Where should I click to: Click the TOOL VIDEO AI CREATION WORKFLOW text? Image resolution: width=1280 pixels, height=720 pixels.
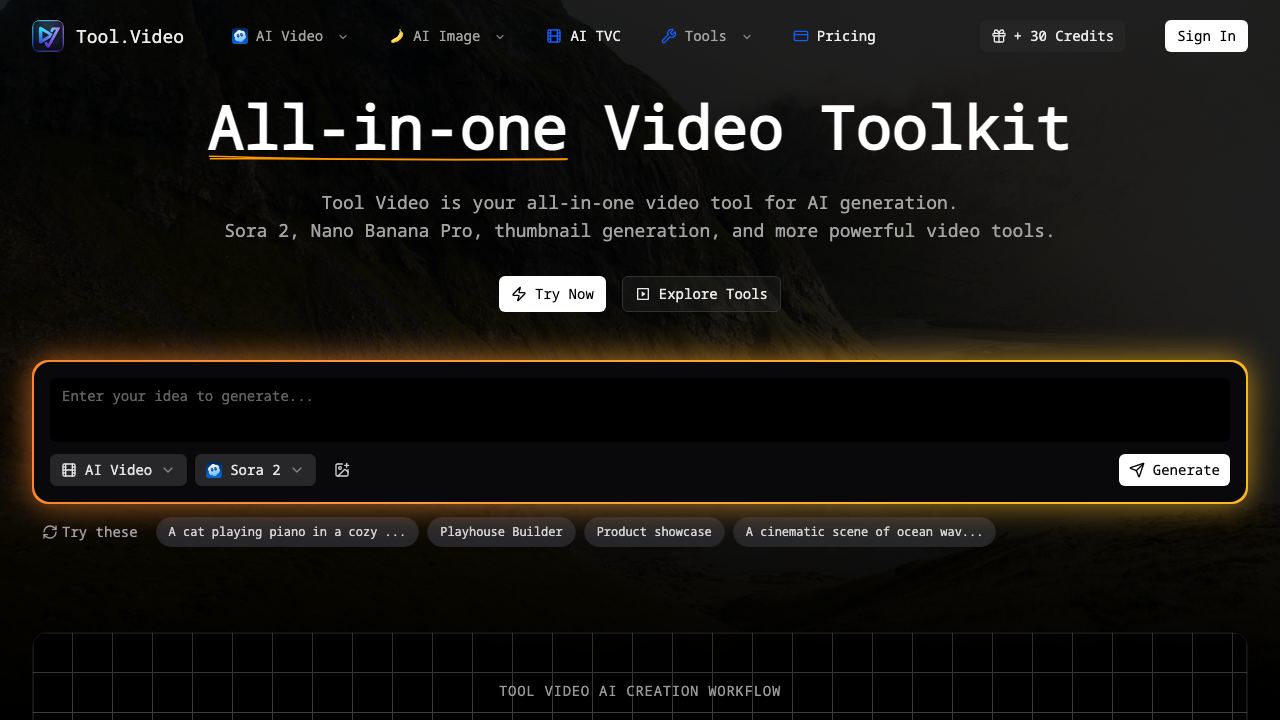pos(640,691)
